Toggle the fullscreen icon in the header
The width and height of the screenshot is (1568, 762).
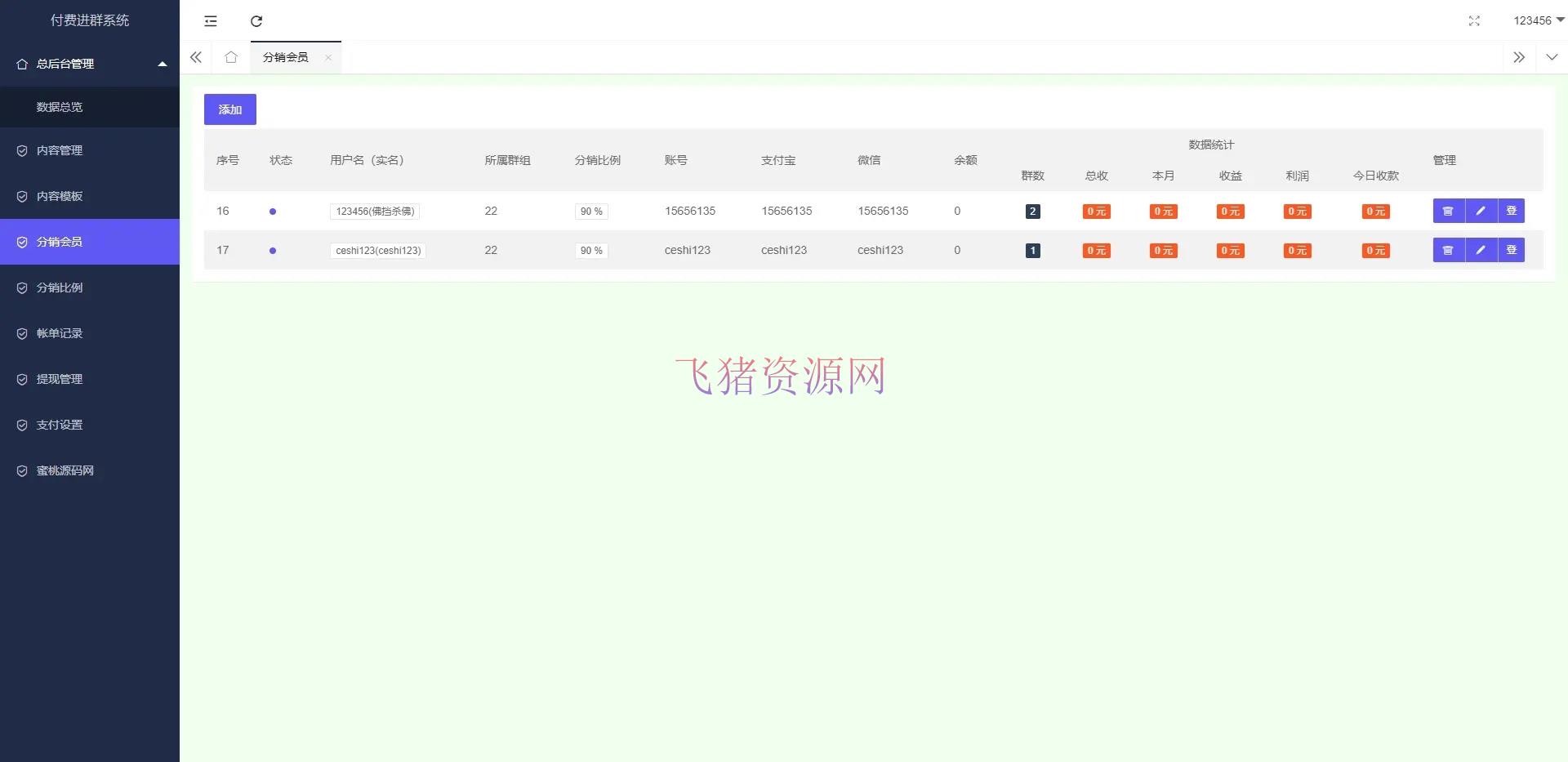(1474, 21)
